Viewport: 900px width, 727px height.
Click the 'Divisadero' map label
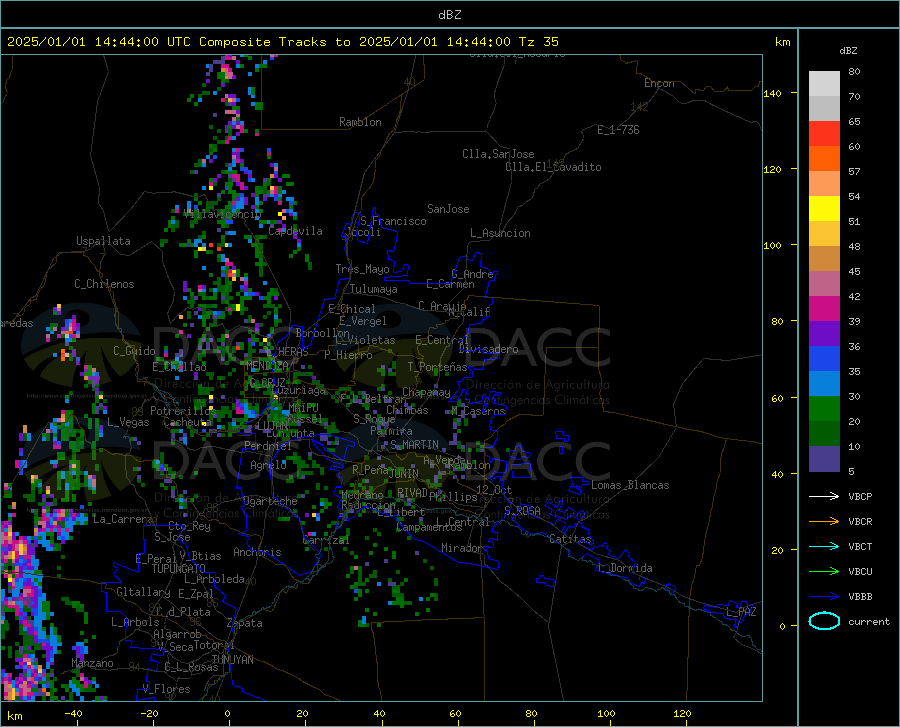coord(488,349)
